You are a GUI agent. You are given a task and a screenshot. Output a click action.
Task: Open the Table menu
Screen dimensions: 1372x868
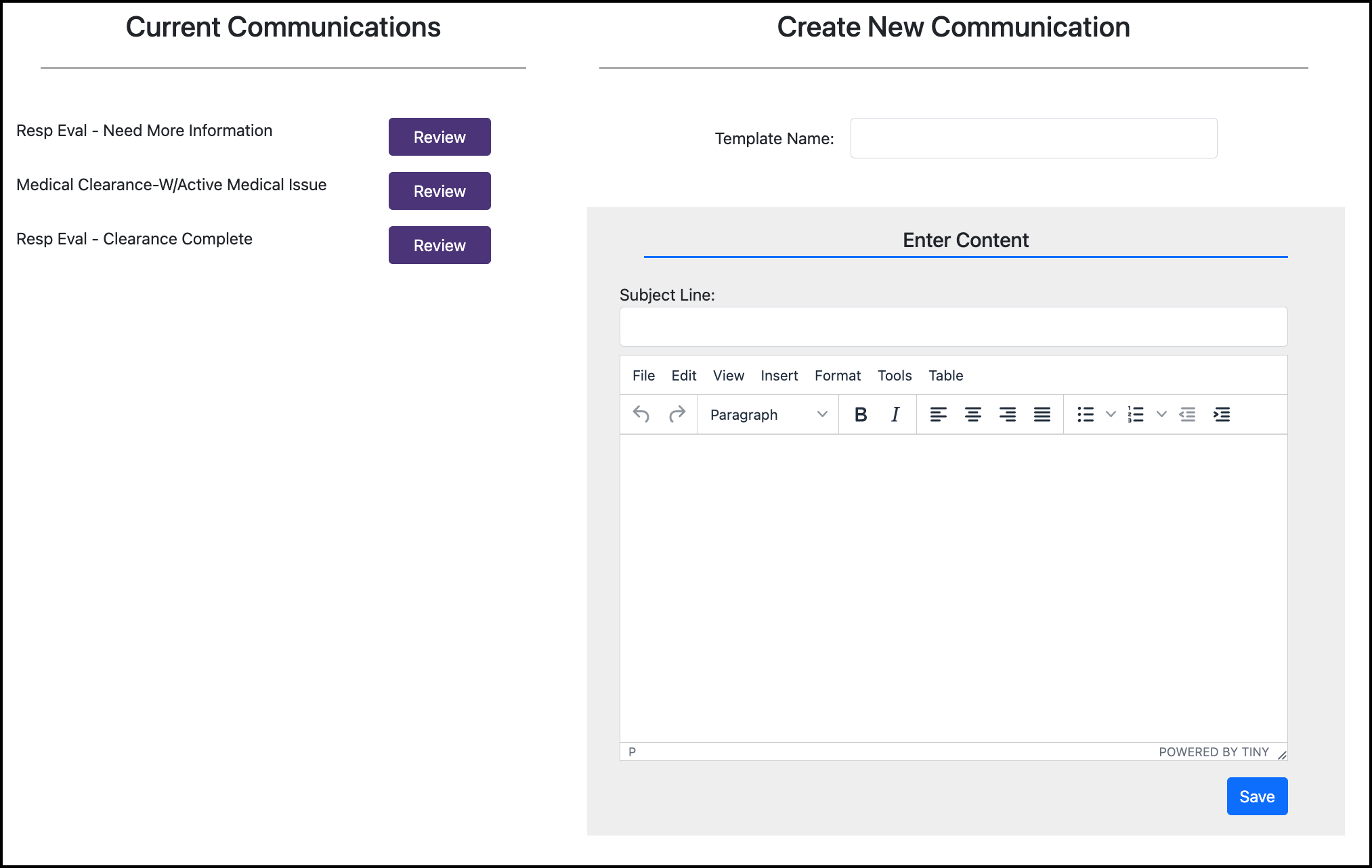click(x=945, y=375)
